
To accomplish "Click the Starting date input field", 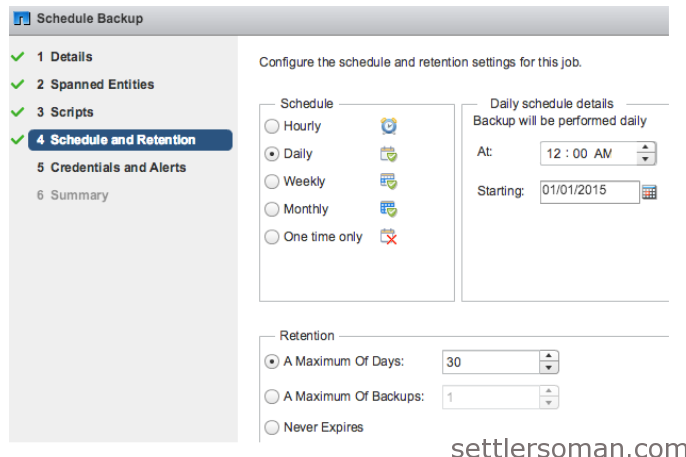I will [x=589, y=192].
